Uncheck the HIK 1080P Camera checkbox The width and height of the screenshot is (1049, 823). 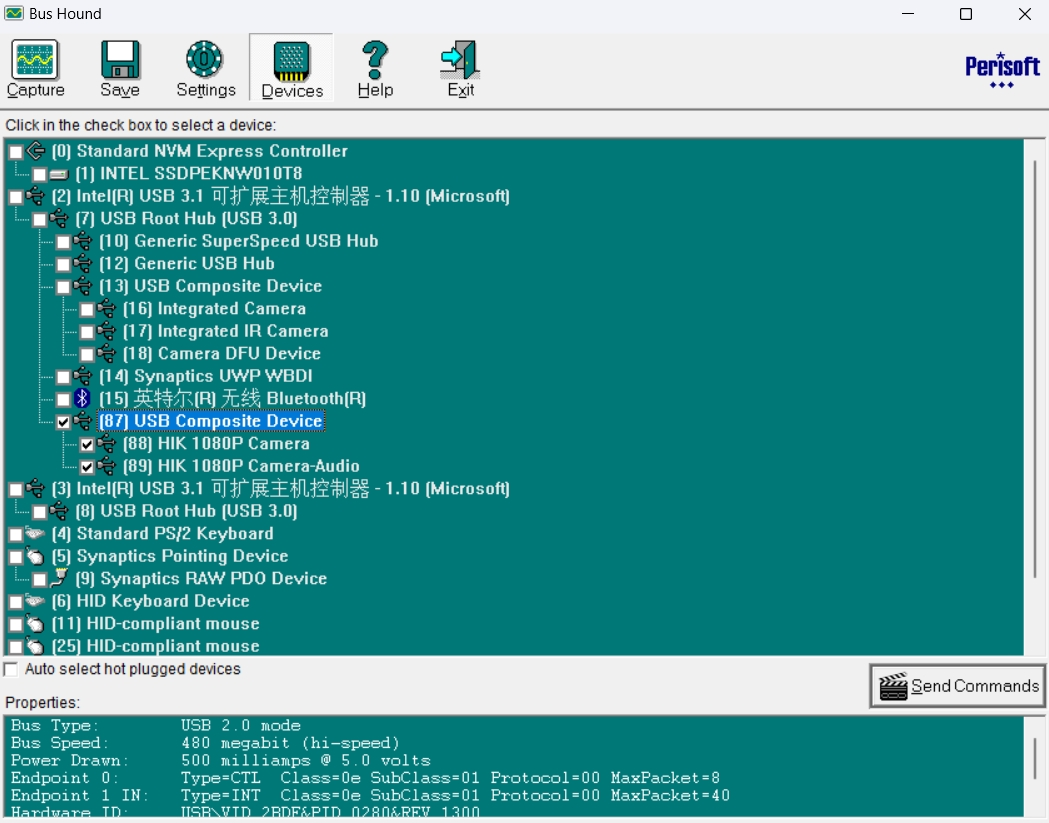click(87, 444)
